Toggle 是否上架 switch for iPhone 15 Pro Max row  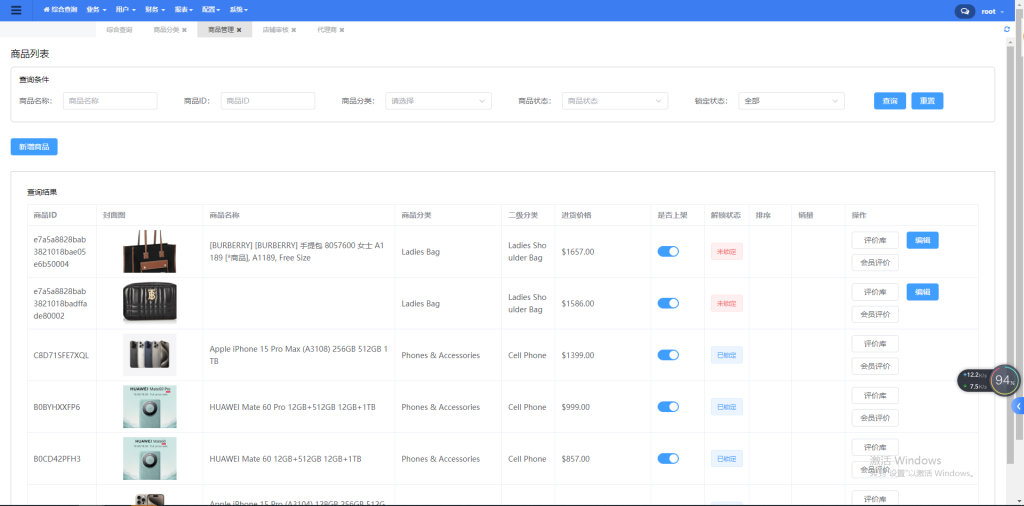668,355
